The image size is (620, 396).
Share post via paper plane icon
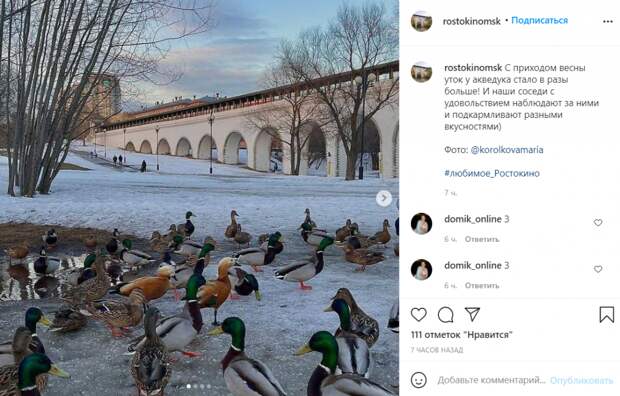472,314
